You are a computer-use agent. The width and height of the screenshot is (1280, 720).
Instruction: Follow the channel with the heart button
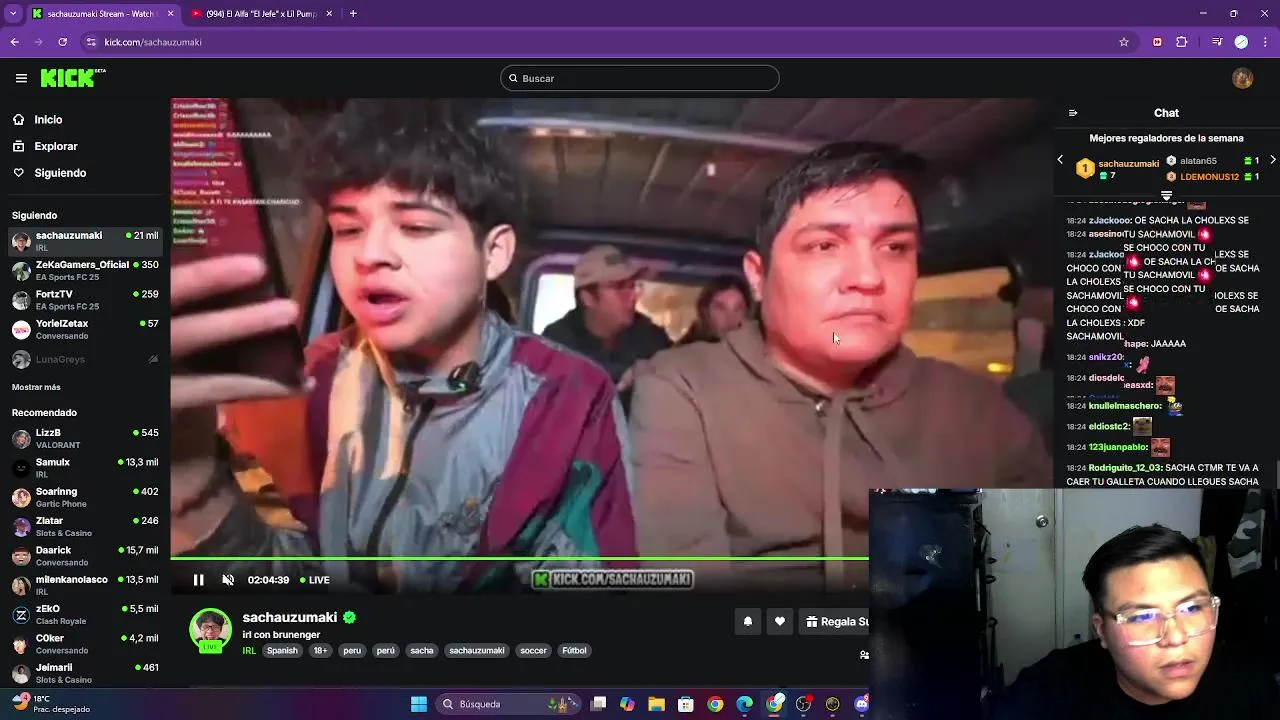[x=780, y=621]
